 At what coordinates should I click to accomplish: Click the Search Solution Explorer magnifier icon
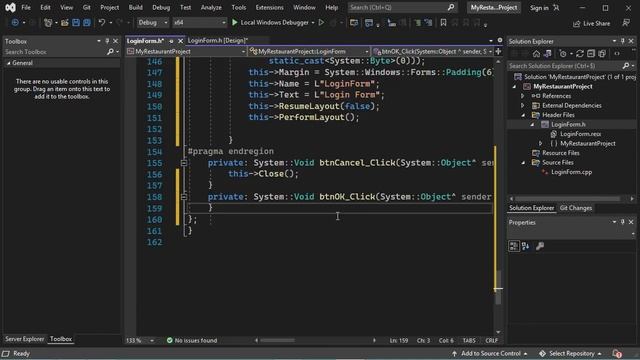[x=626, y=66]
